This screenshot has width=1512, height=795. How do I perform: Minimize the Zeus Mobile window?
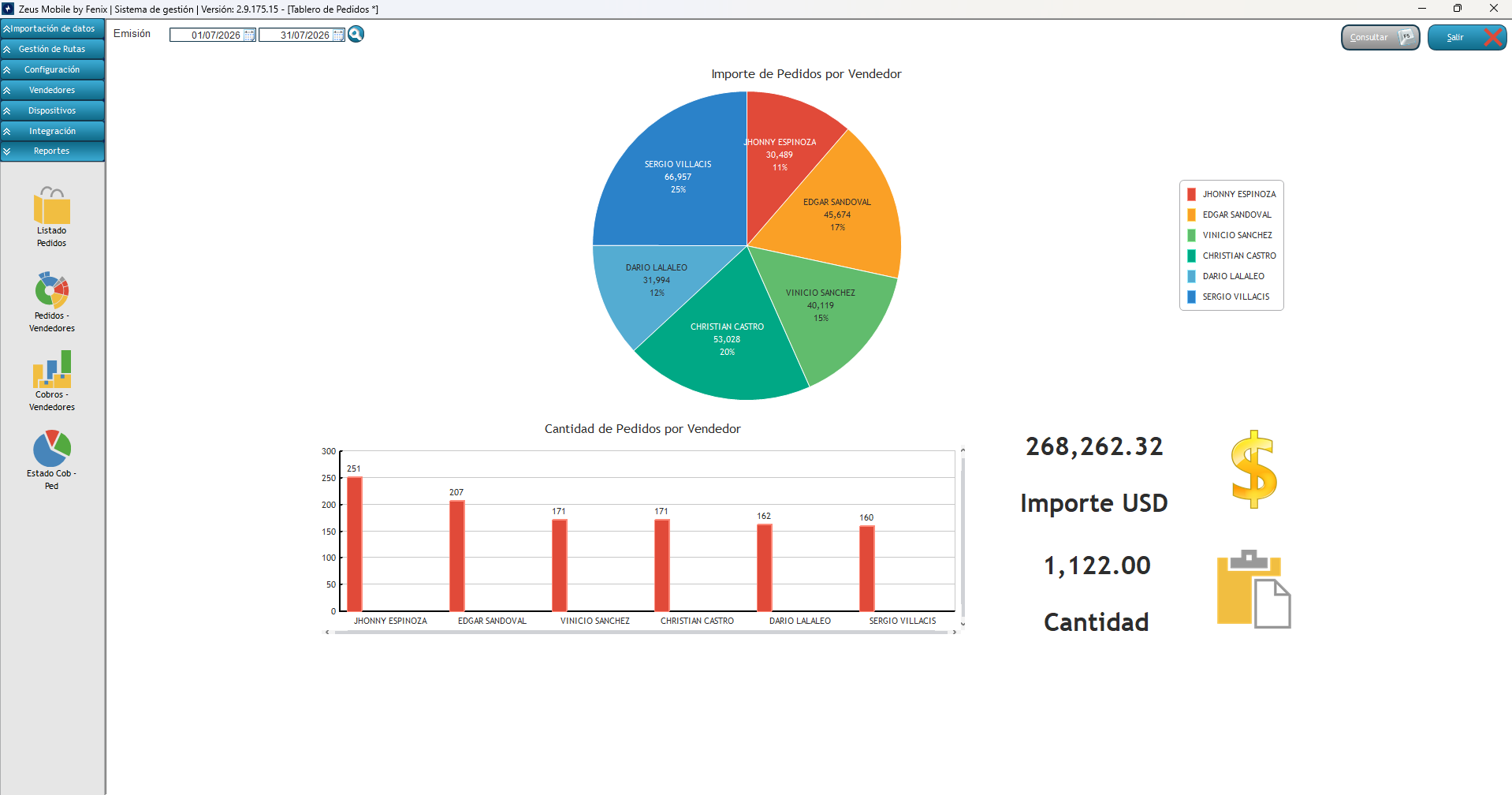1422,9
